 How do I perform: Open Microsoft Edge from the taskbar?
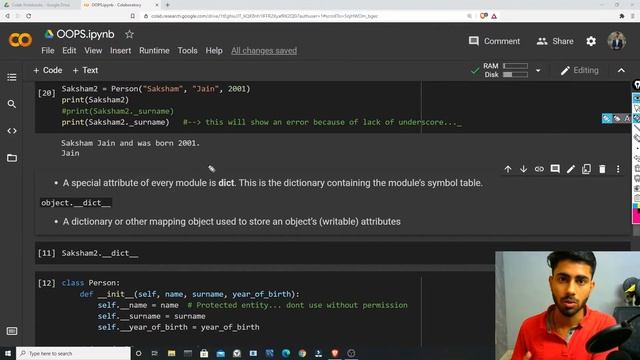tap(286, 353)
